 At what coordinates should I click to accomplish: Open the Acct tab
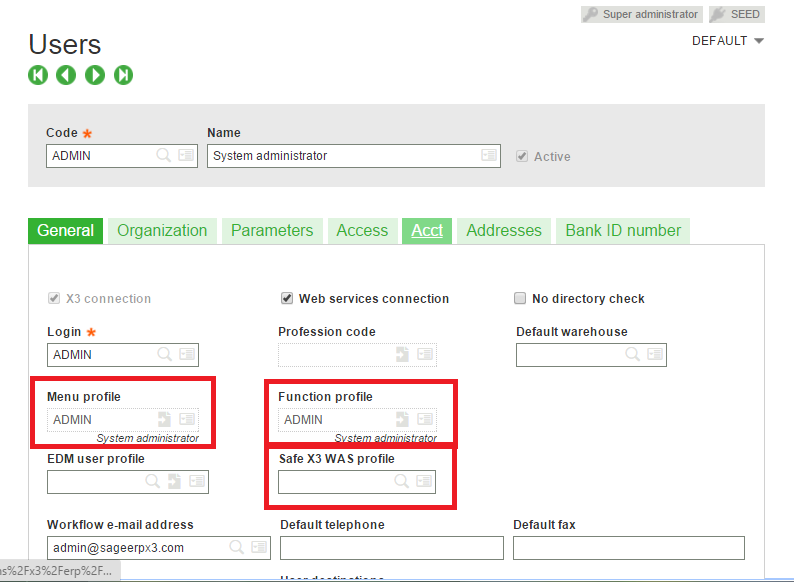tap(427, 231)
